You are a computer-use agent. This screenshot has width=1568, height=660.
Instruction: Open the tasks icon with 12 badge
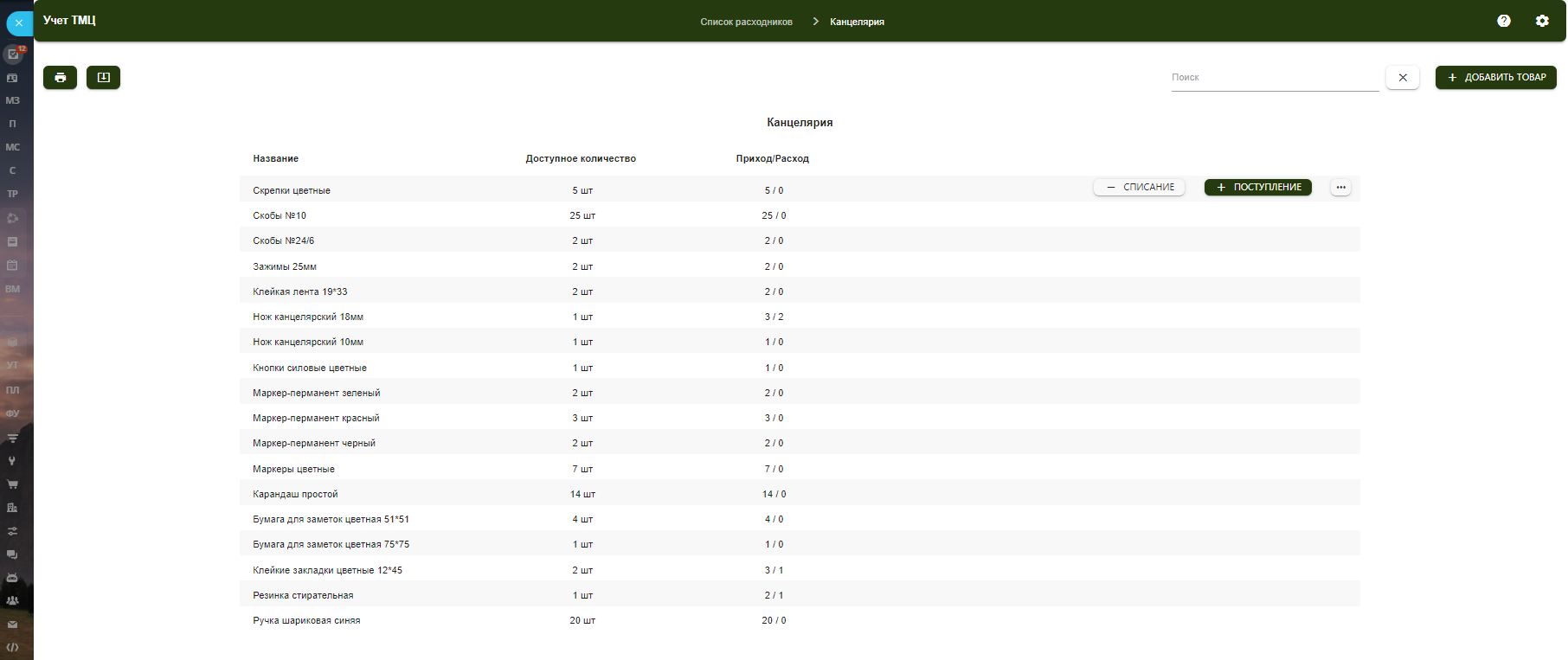[13, 54]
